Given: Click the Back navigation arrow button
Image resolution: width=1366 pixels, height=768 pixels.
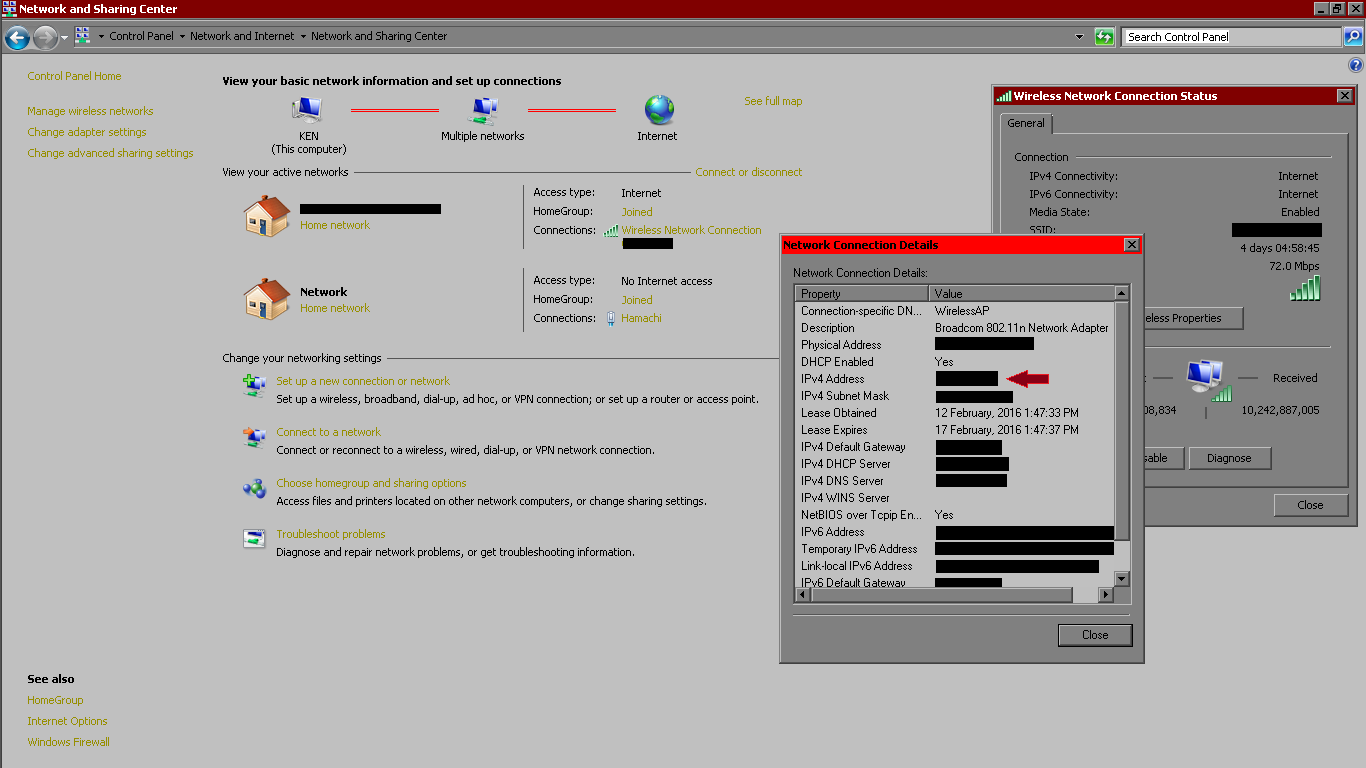Looking at the screenshot, I should 17,38.
